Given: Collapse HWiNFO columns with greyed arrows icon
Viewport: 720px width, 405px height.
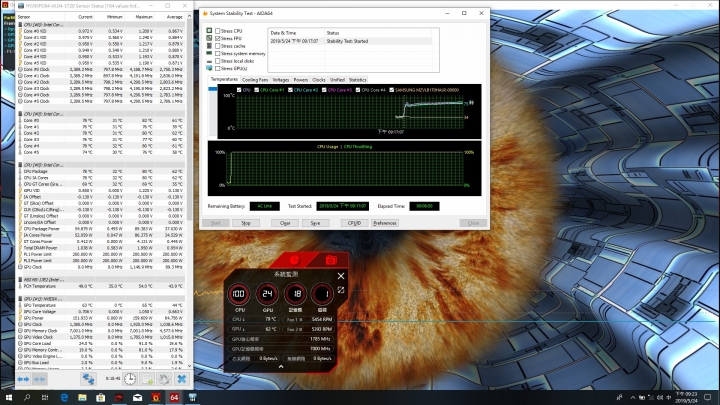Looking at the screenshot, I should tap(39, 379).
